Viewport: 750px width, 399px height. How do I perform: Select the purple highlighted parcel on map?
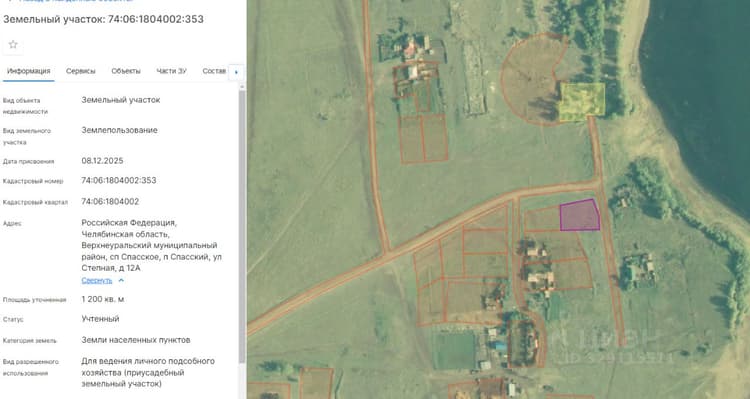579,216
